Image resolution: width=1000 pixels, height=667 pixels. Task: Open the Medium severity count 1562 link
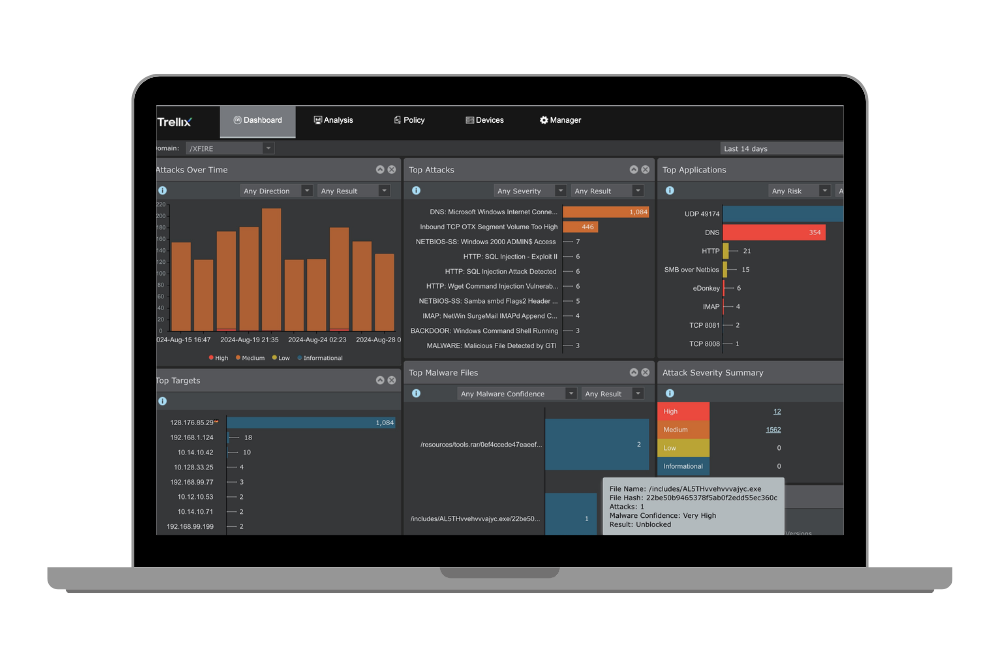(773, 430)
